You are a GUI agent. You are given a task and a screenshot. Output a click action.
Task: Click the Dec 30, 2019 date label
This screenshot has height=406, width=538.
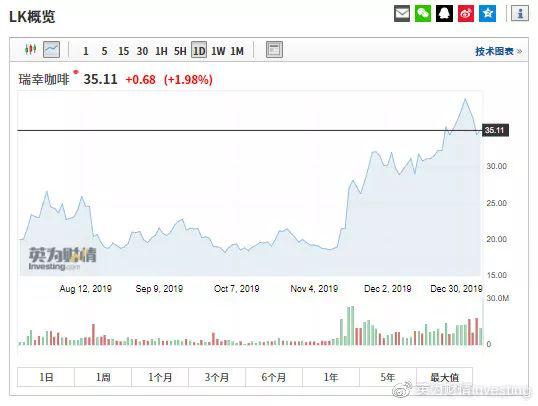pyautogui.click(x=456, y=289)
